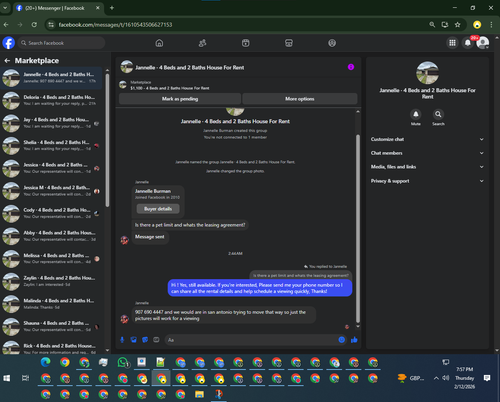This screenshot has width=500, height=402.
Task: Open the Facebook logo home link
Action: coord(9,43)
